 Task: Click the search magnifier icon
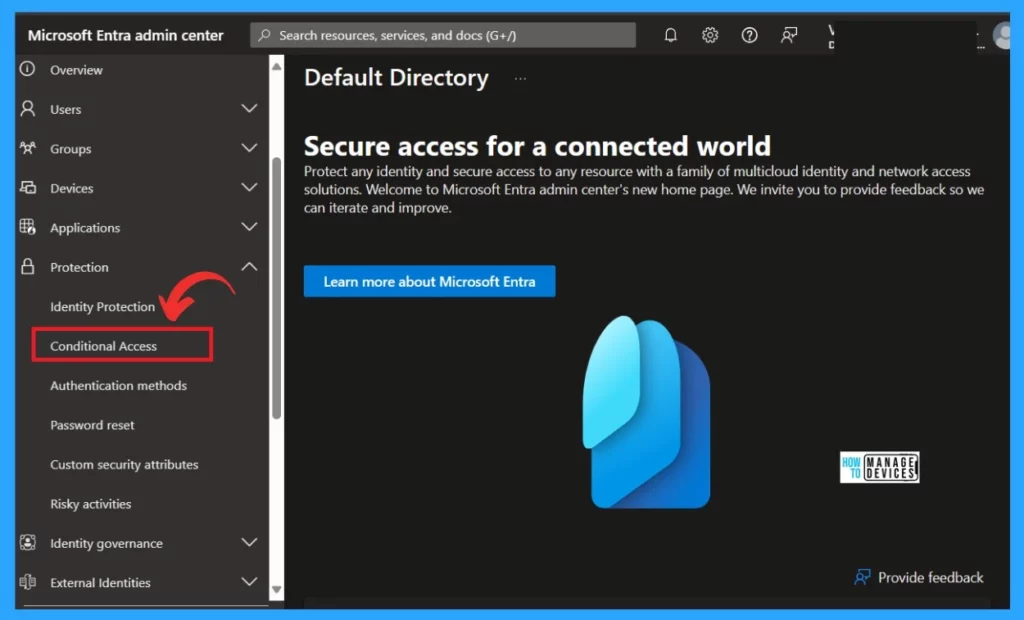click(x=264, y=35)
